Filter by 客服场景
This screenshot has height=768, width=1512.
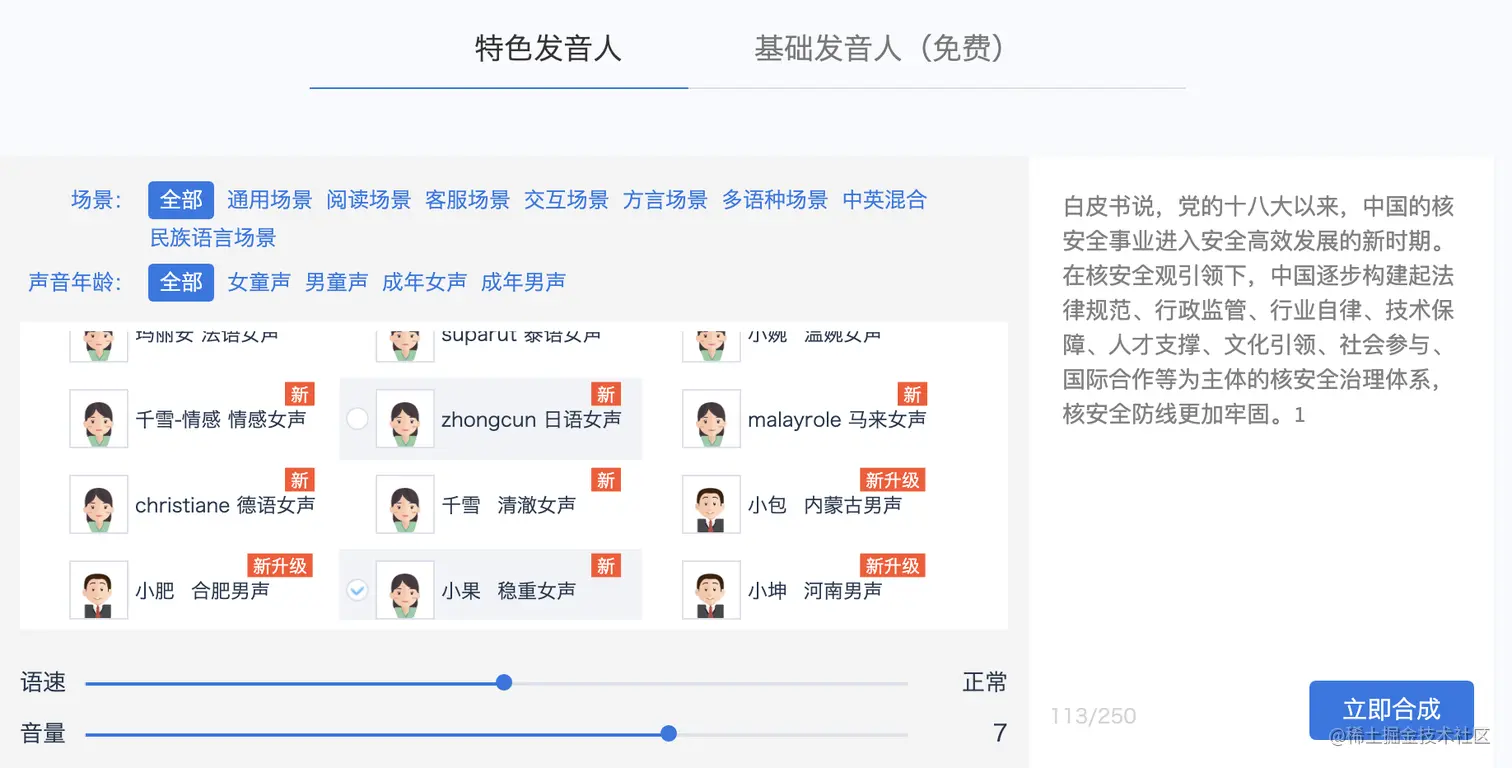[x=467, y=200]
